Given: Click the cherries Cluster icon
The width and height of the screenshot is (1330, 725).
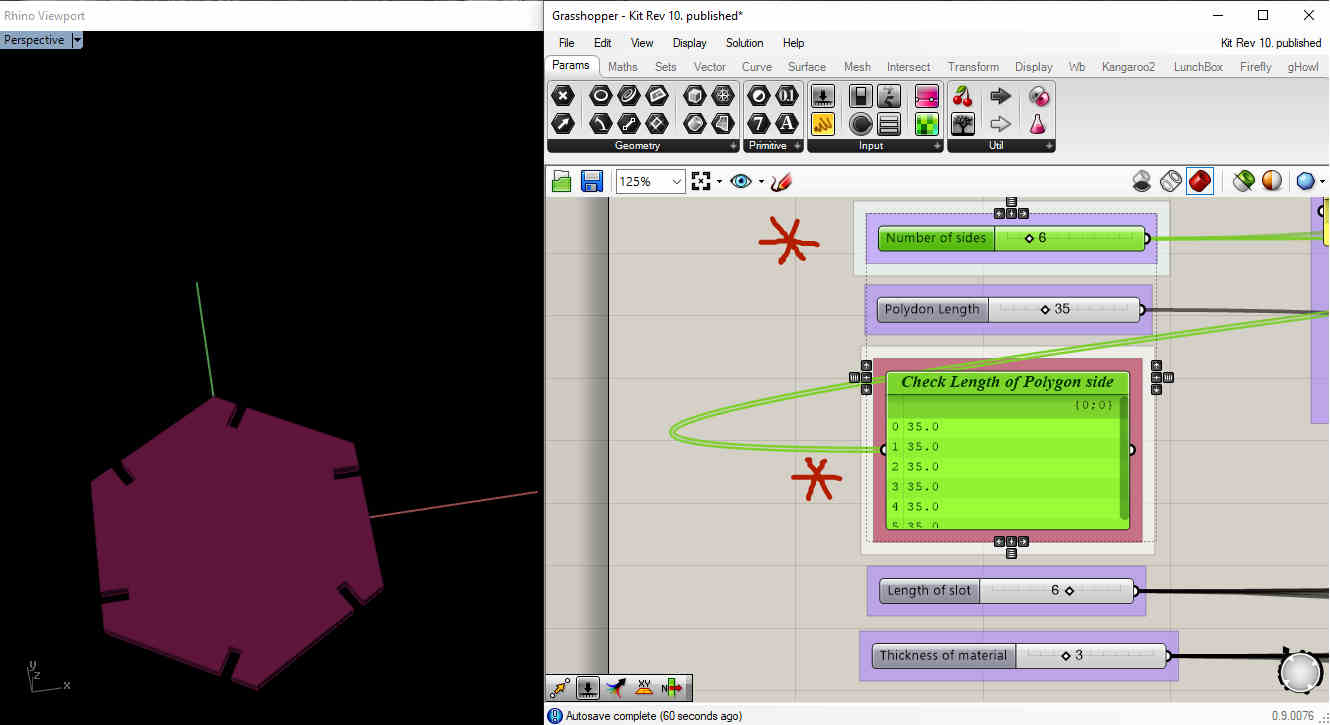Looking at the screenshot, I should click(x=963, y=96).
